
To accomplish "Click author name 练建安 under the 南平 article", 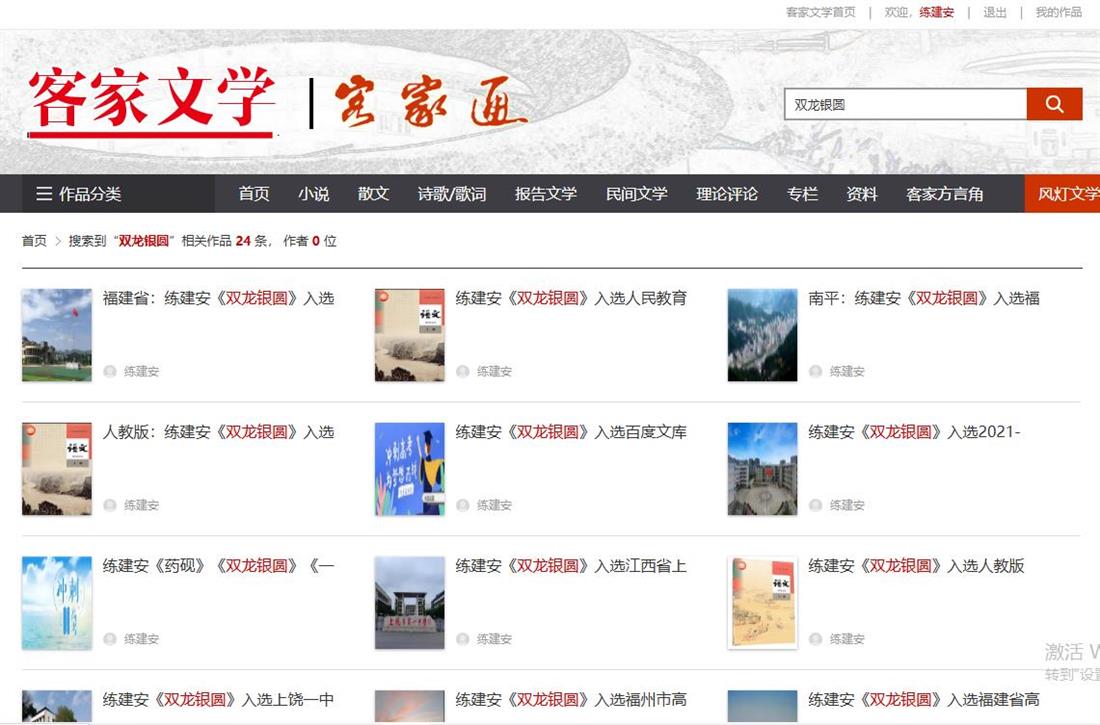I will 847,371.
